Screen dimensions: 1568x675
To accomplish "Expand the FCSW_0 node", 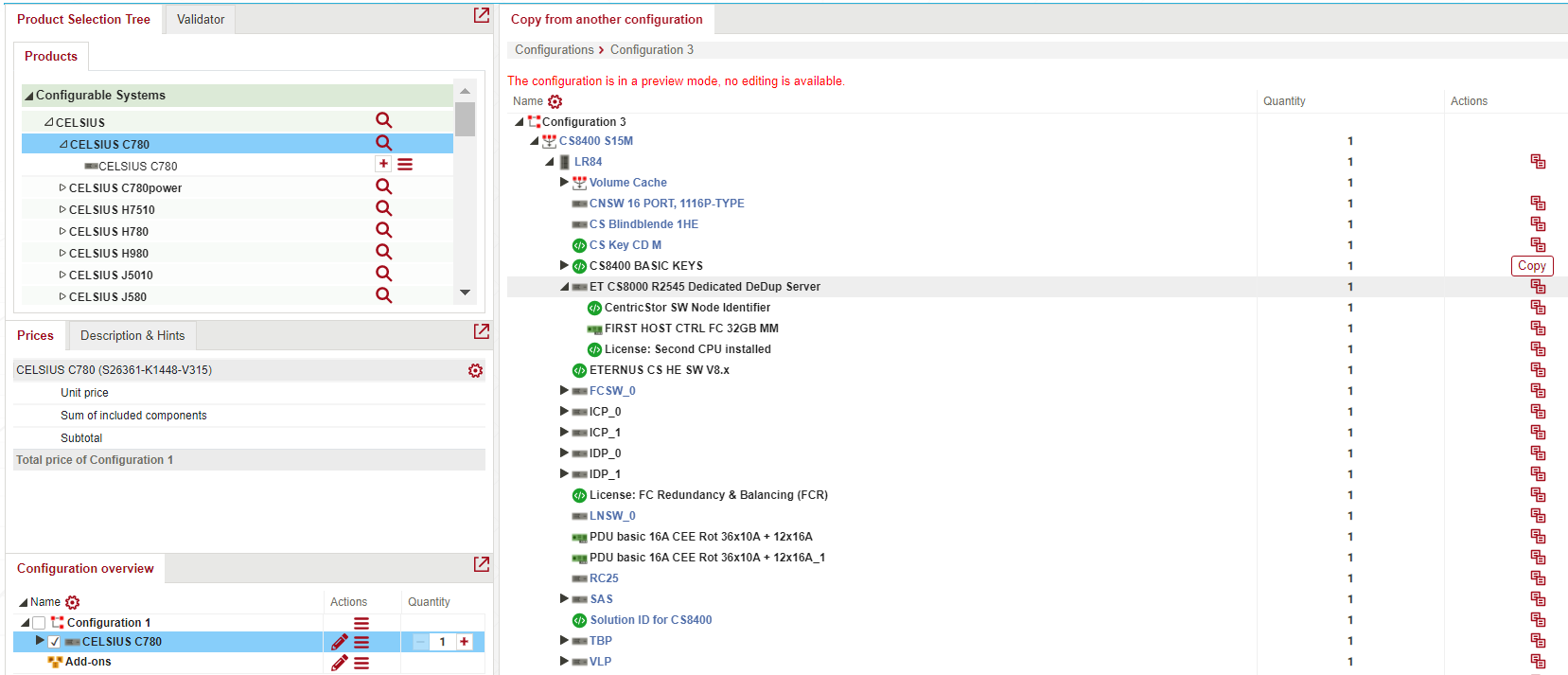I will tap(564, 390).
